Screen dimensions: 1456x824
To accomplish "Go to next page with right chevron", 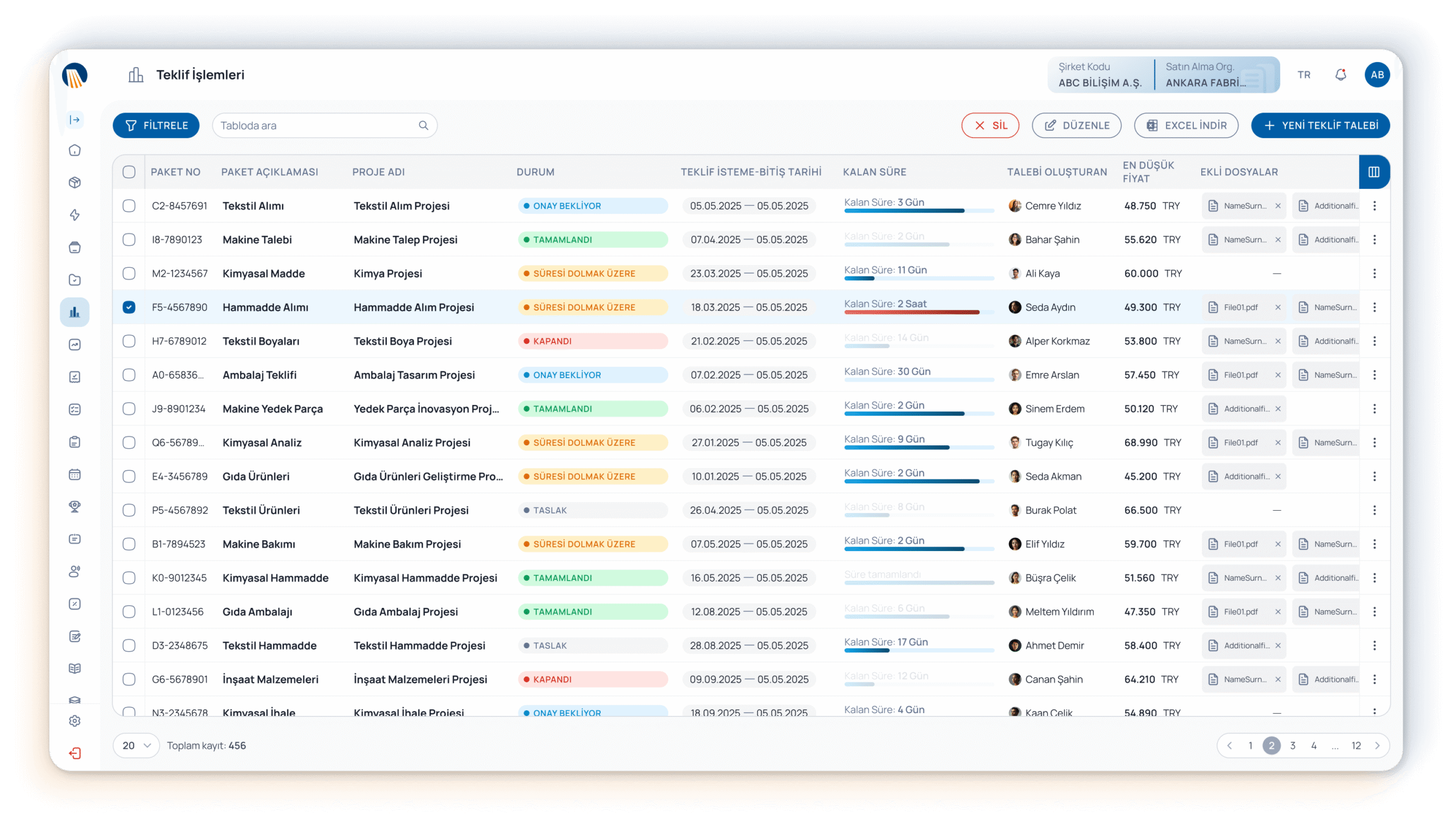I will tap(1377, 746).
